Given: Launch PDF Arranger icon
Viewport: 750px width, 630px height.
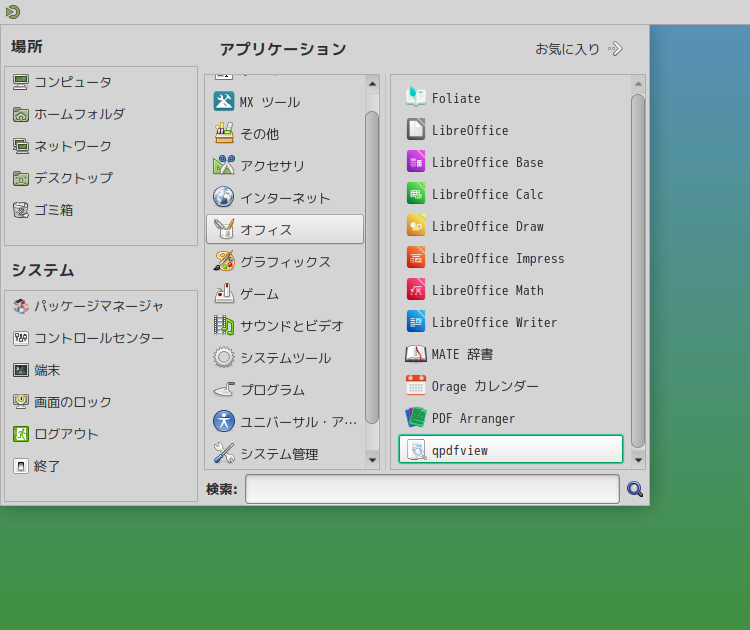Looking at the screenshot, I should 416,418.
